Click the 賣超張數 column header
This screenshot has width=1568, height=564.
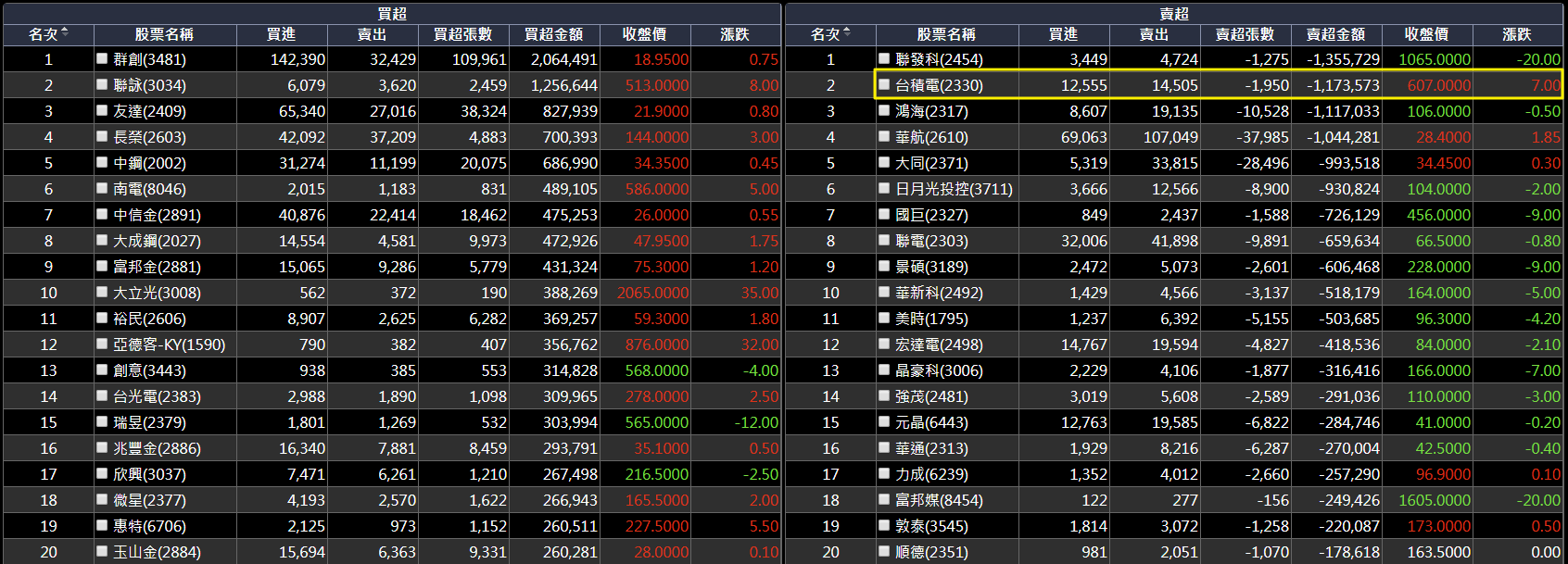pyautogui.click(x=1245, y=34)
